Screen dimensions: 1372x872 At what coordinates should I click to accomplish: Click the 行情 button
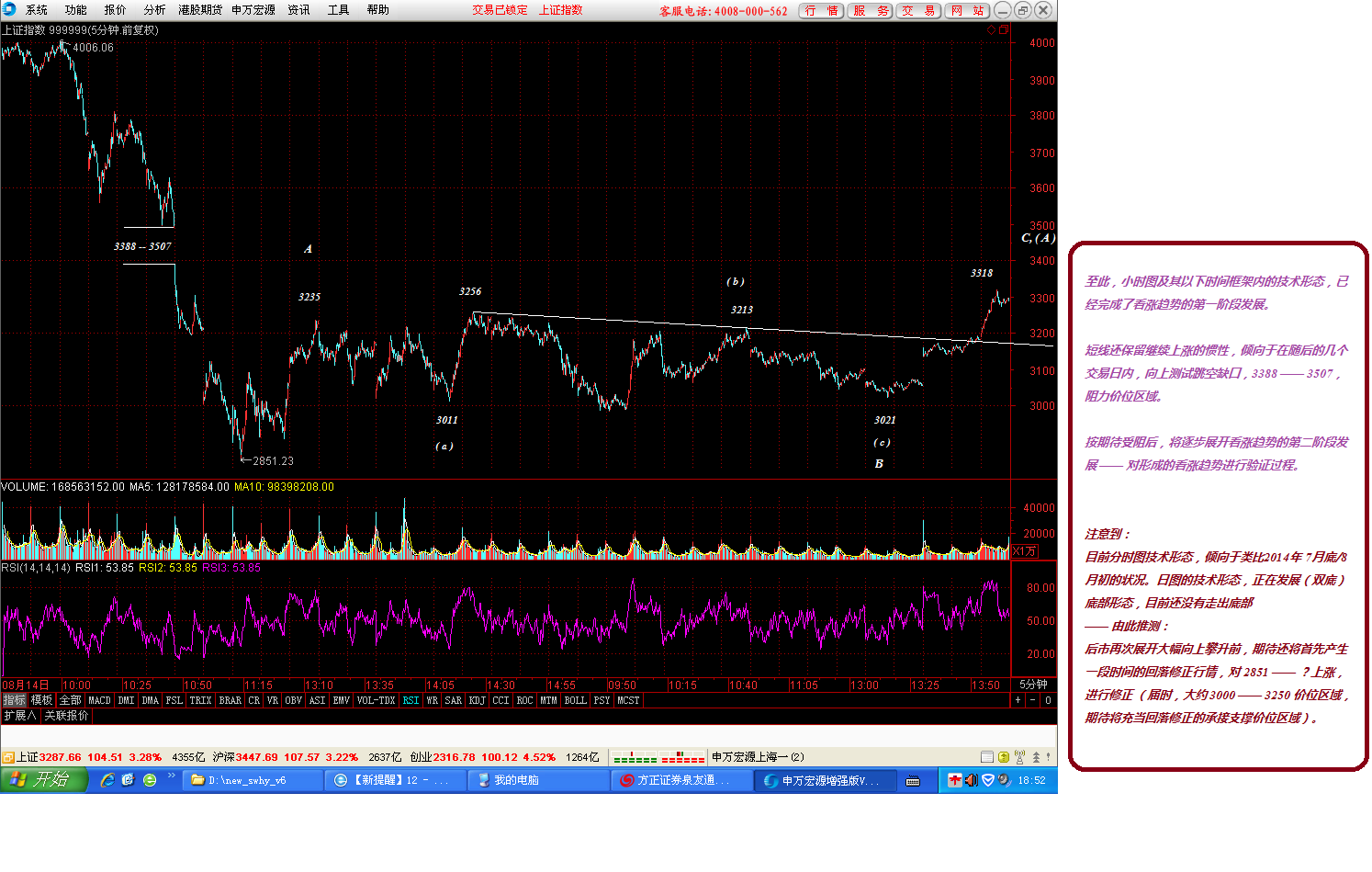tap(822, 11)
